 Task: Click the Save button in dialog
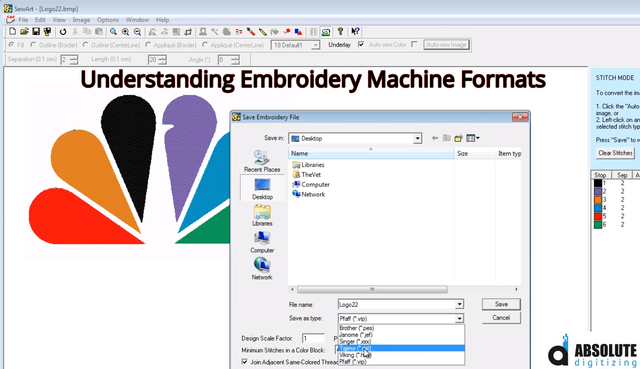pyautogui.click(x=501, y=304)
